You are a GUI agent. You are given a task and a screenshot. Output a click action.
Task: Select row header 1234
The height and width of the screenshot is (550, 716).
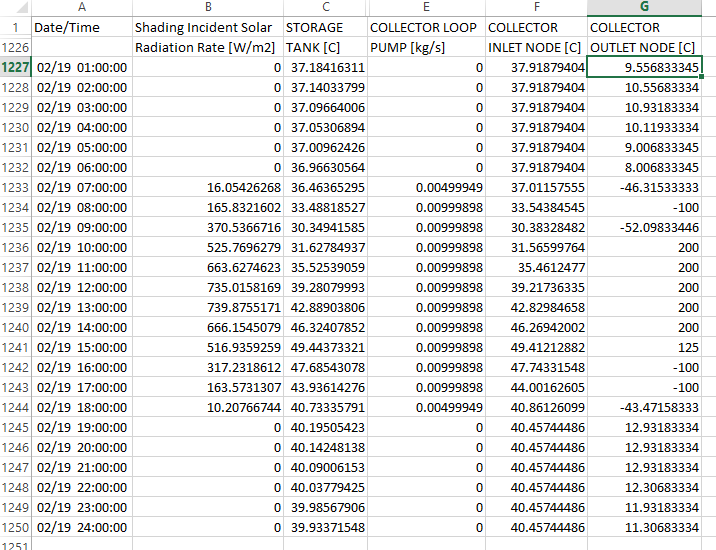[x=16, y=207]
